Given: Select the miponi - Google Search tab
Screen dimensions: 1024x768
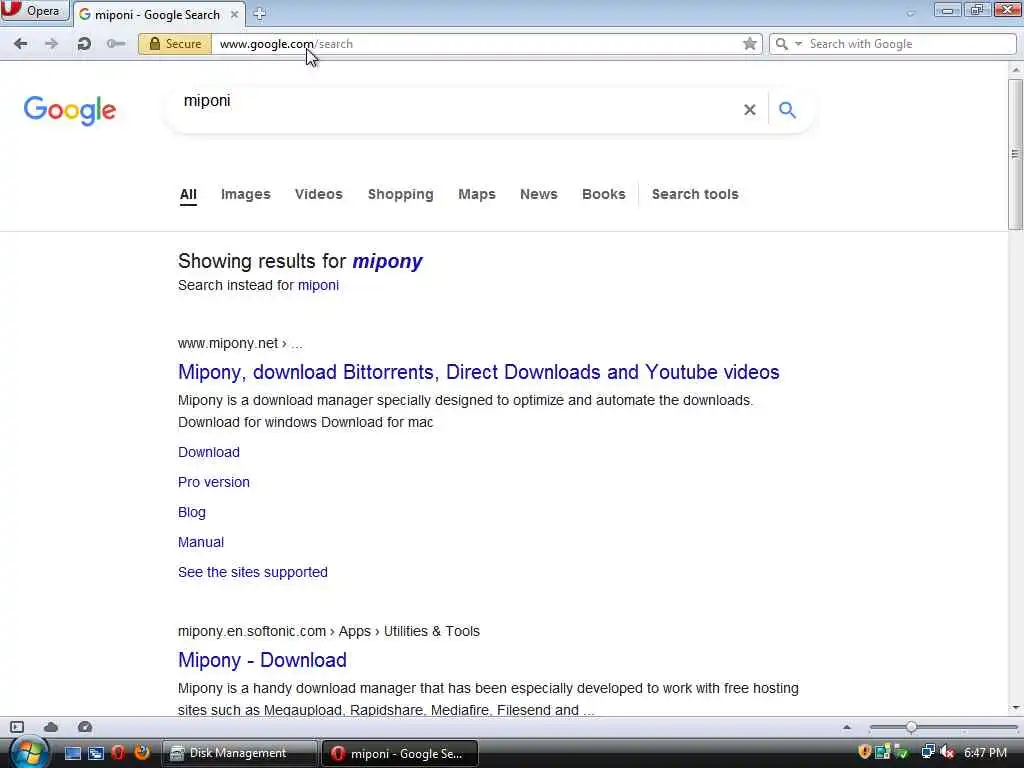Looking at the screenshot, I should 157,14.
